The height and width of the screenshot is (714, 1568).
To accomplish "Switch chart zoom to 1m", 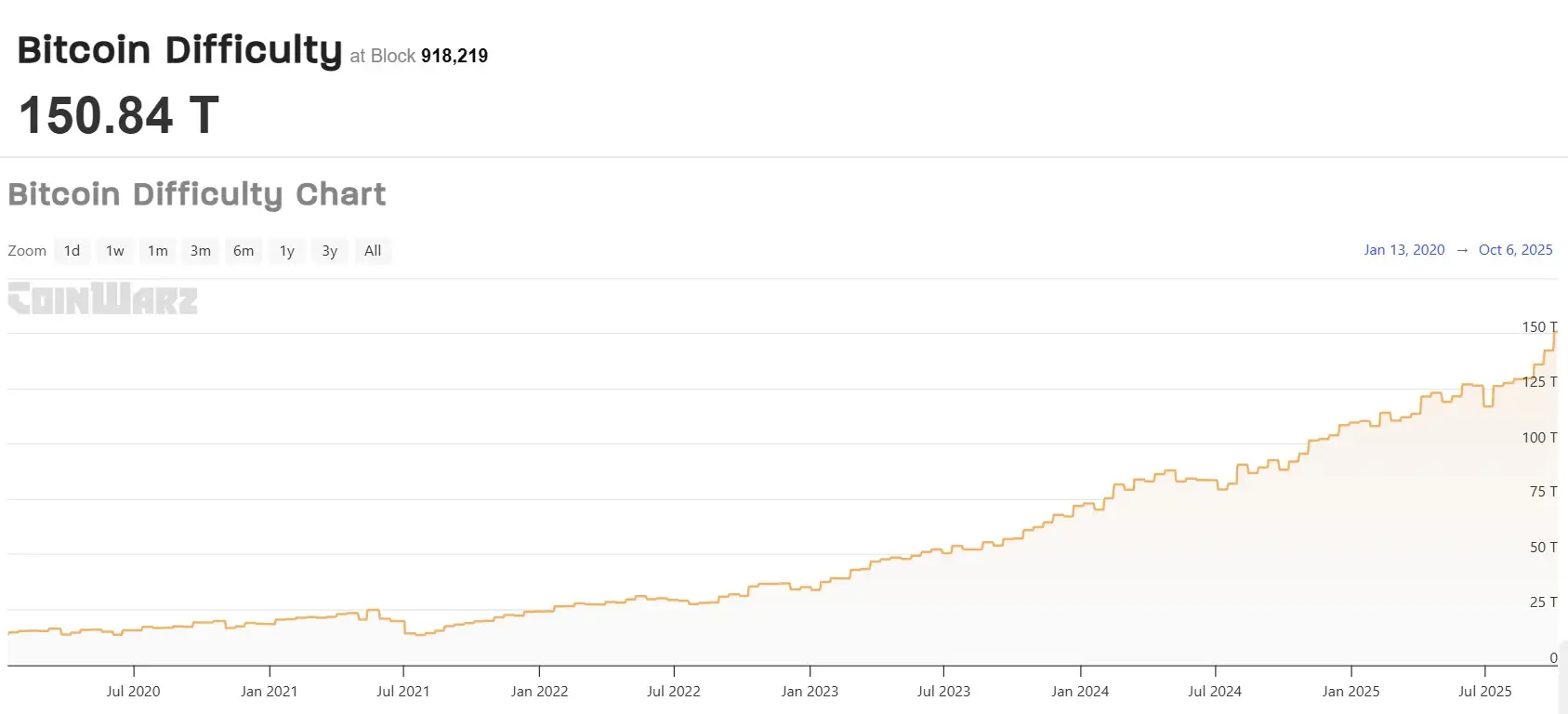I will [158, 251].
